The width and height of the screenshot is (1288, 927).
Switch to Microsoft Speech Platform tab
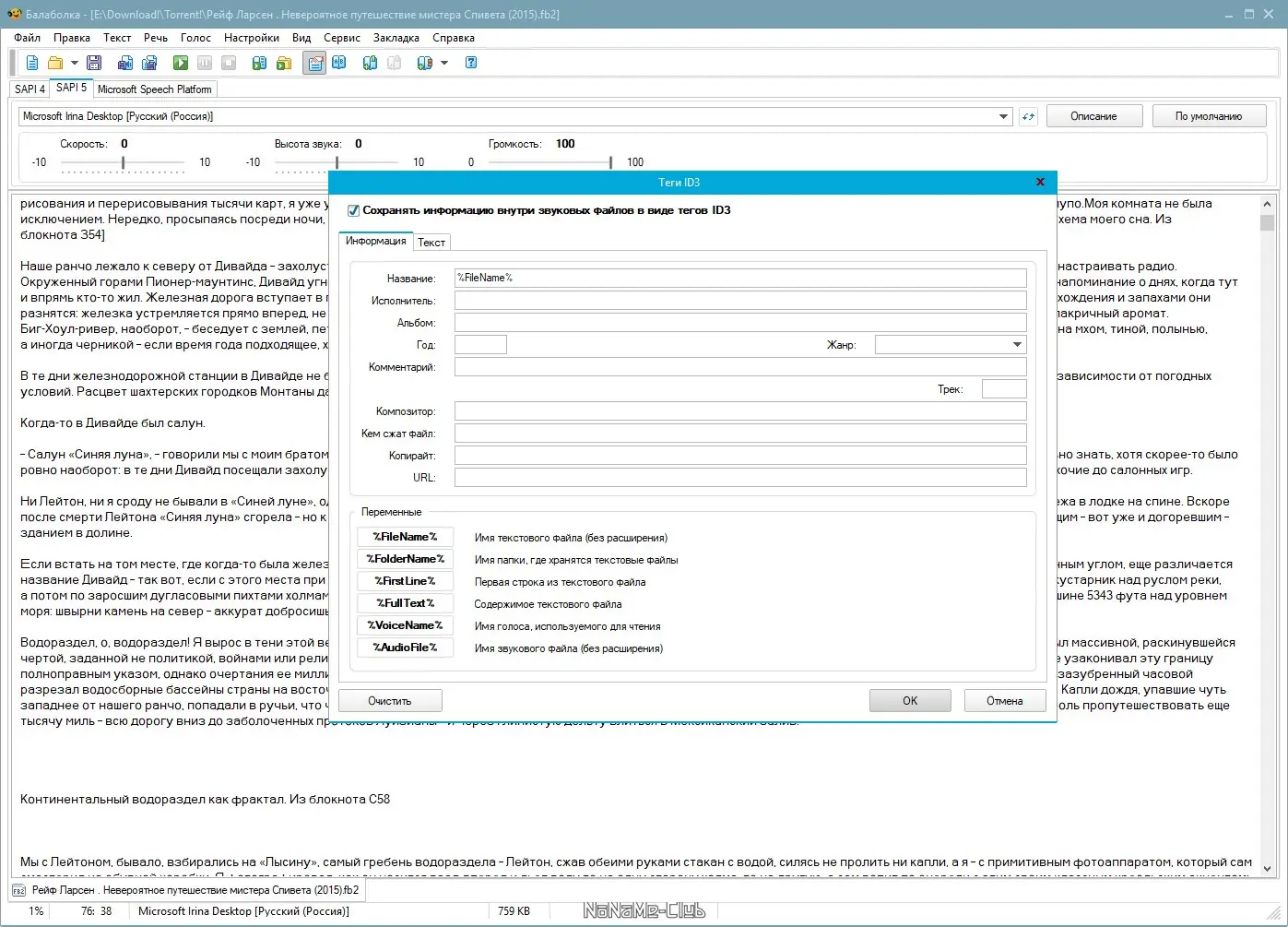(155, 89)
